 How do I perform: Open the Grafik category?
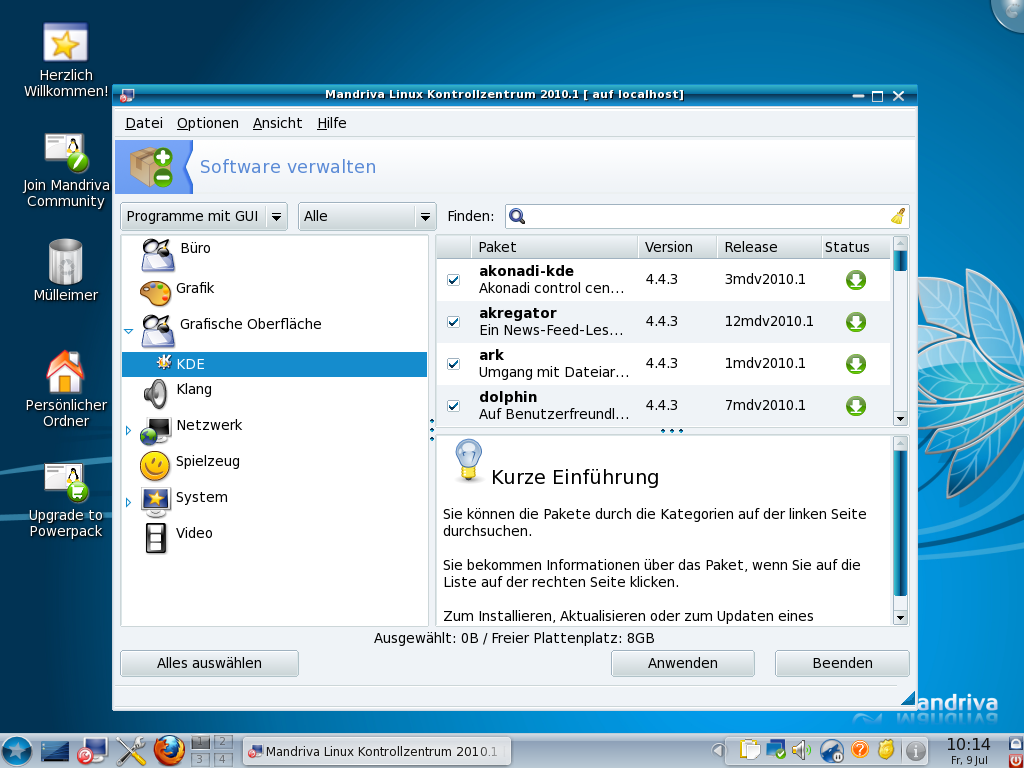pyautogui.click(x=155, y=288)
